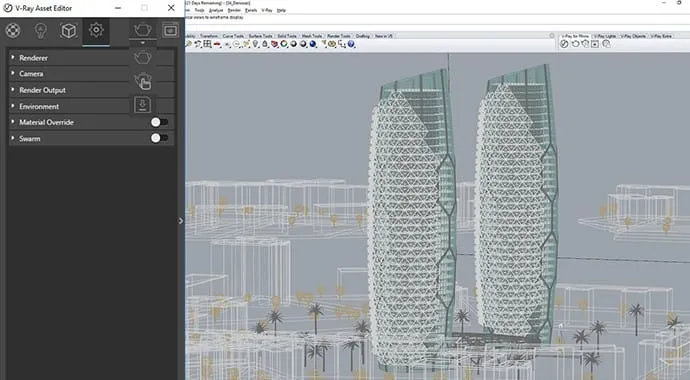The image size is (690, 380).
Task: Open the small arrow under the teapot icon
Action: point(143,43)
